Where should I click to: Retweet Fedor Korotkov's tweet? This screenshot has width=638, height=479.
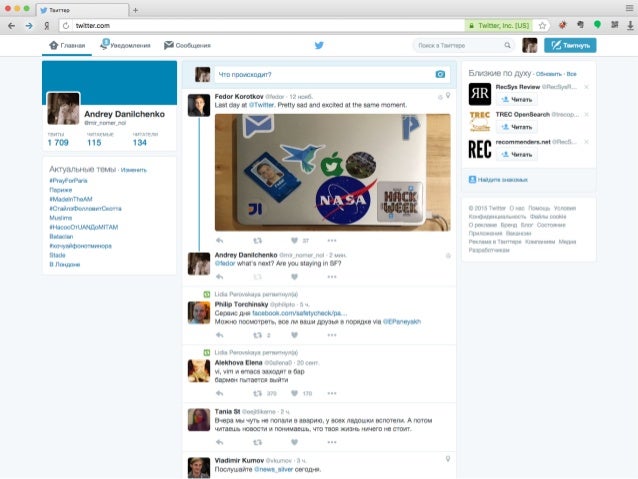pyautogui.click(x=257, y=241)
